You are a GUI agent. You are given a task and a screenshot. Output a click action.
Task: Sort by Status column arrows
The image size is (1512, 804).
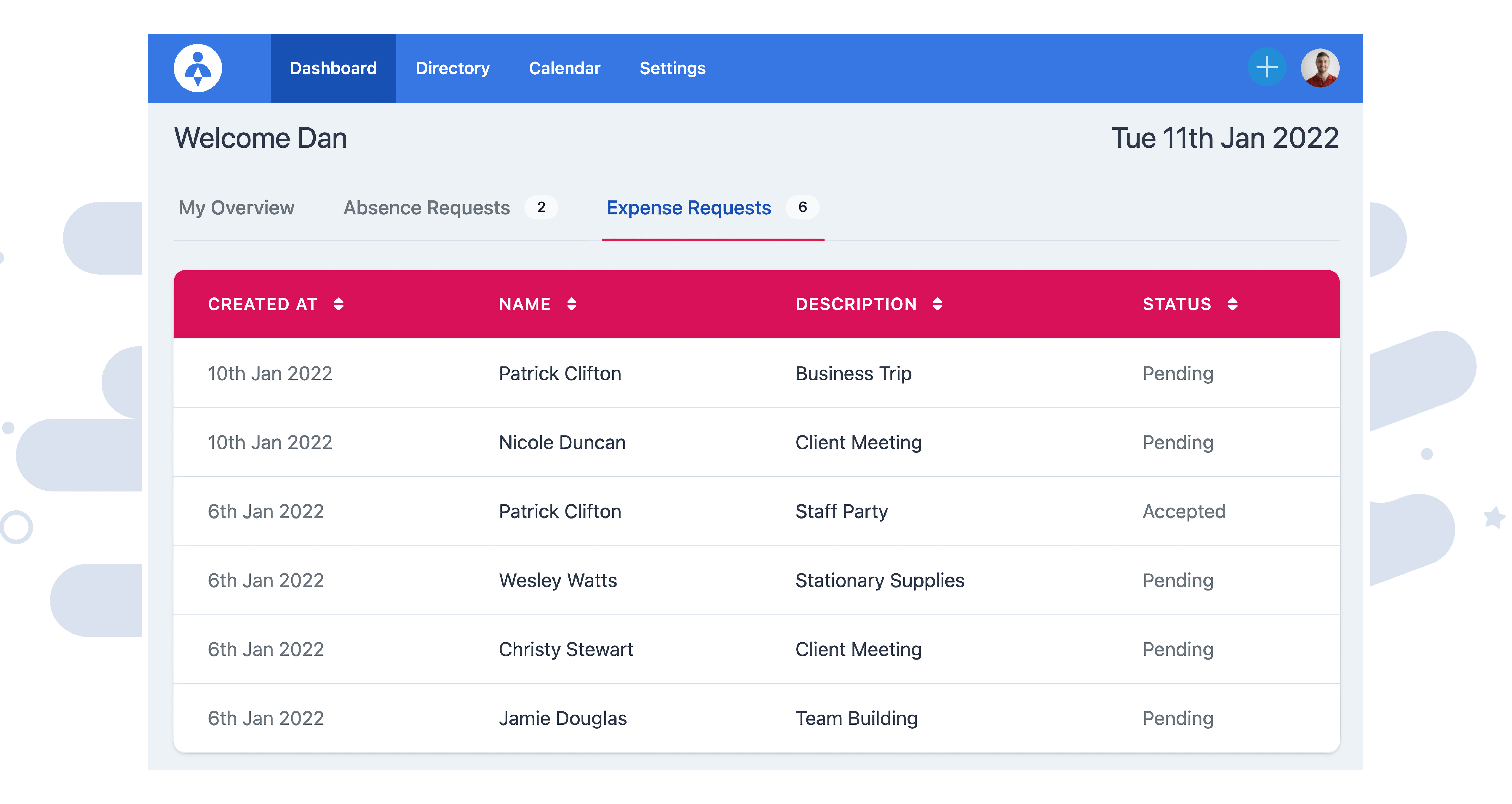[x=1233, y=304]
